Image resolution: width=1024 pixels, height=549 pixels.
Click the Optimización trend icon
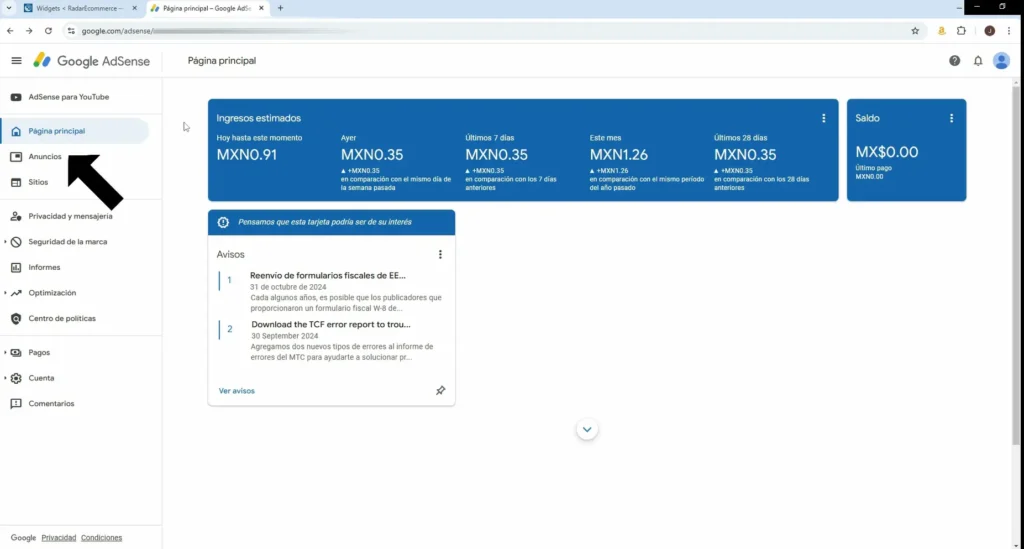(16, 293)
